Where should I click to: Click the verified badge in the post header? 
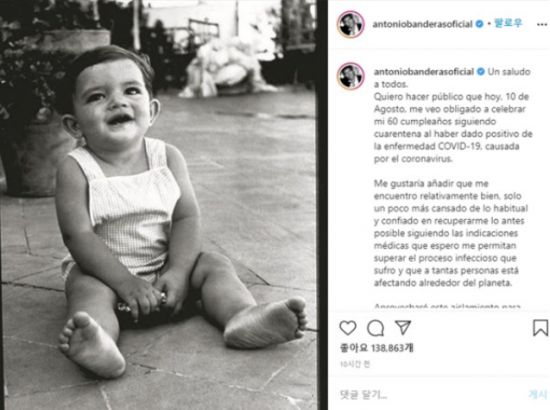(x=479, y=24)
